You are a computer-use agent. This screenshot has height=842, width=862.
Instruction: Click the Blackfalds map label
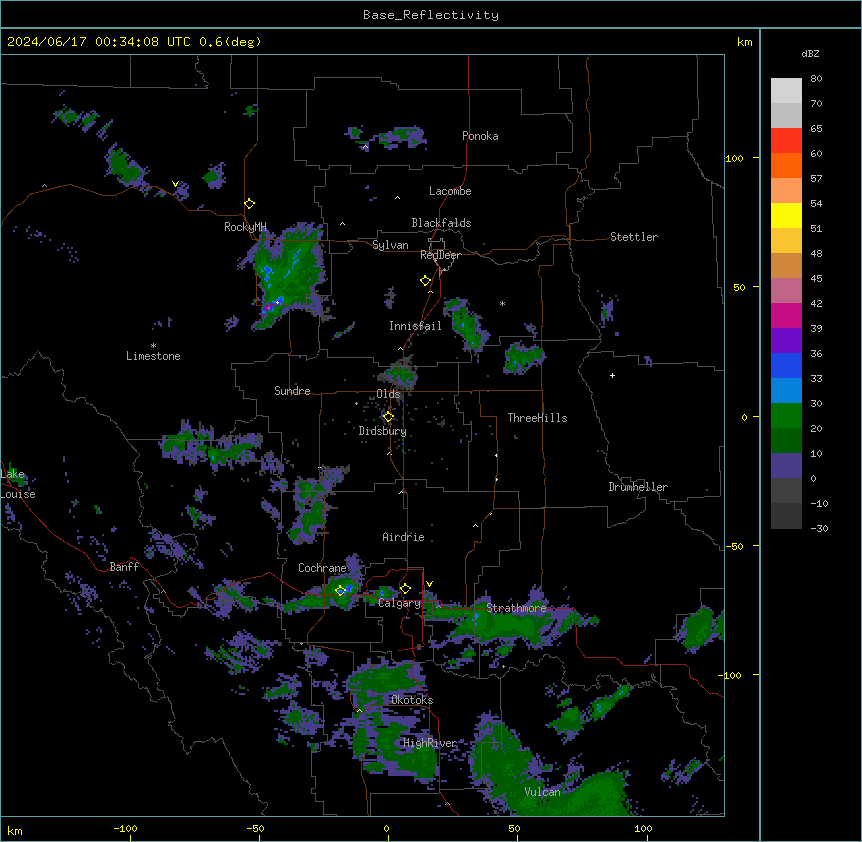pyautogui.click(x=441, y=223)
